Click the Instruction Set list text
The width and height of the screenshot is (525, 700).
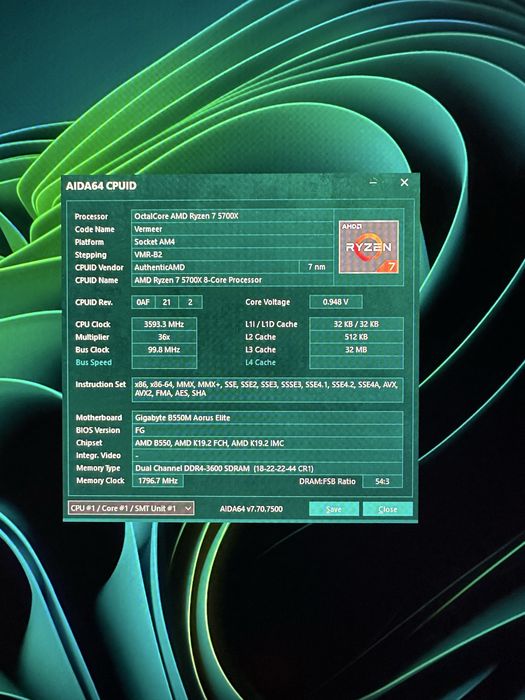point(266,388)
